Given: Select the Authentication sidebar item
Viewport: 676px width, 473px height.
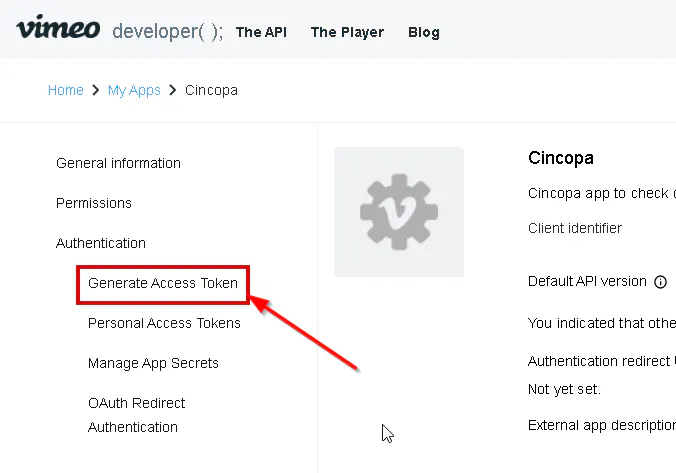Looking at the screenshot, I should point(100,243).
